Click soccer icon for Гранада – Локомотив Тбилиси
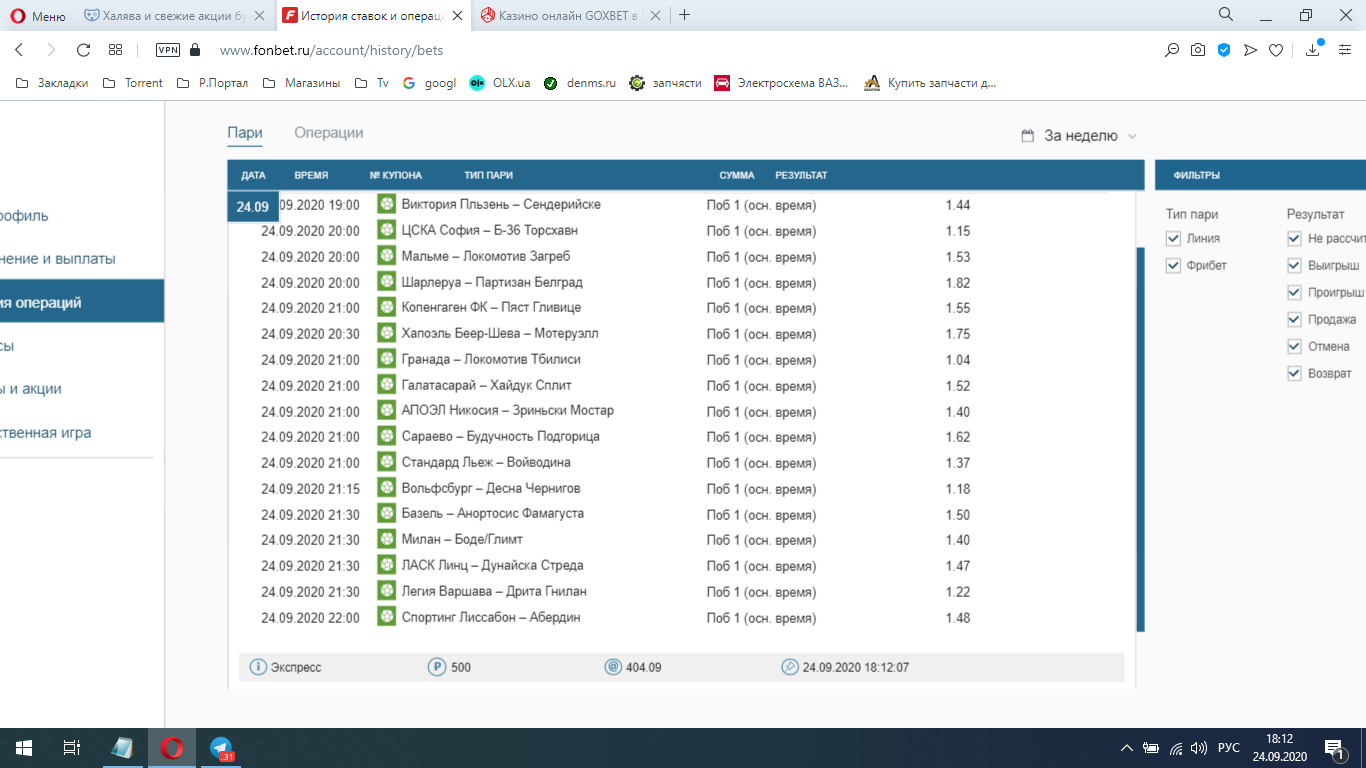1366x768 pixels. pos(387,359)
